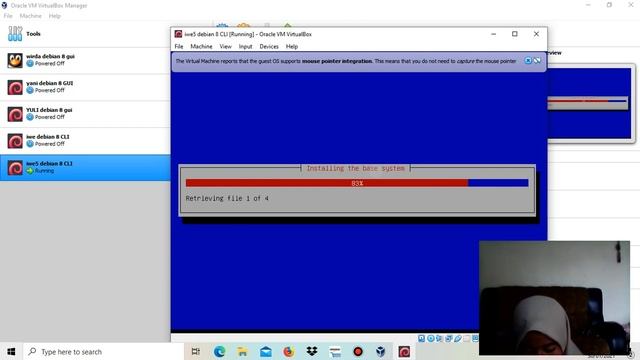Switch to the running Debian VM taskbar icon
The height and width of the screenshot is (360, 640).
pyautogui.click(x=404, y=351)
